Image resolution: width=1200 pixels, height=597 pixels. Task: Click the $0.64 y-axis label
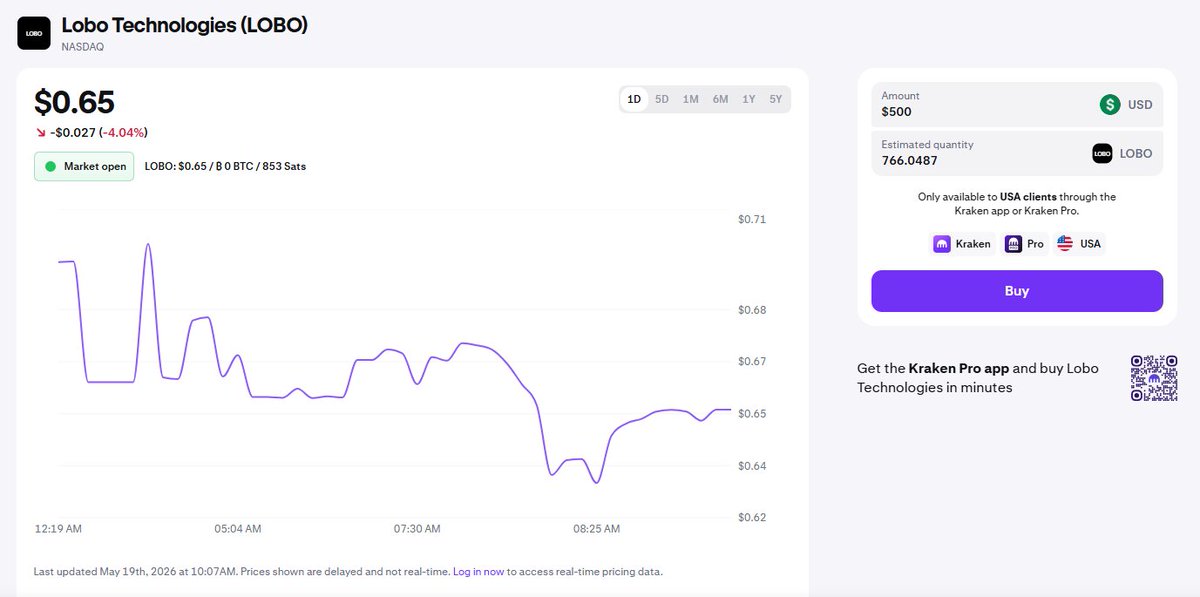(752, 466)
